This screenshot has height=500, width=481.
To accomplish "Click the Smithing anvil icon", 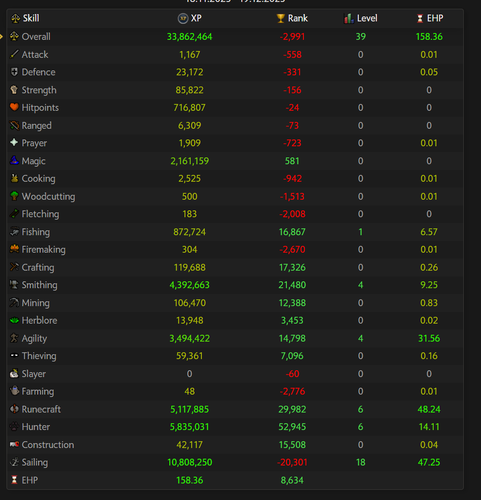I will 14,284.
